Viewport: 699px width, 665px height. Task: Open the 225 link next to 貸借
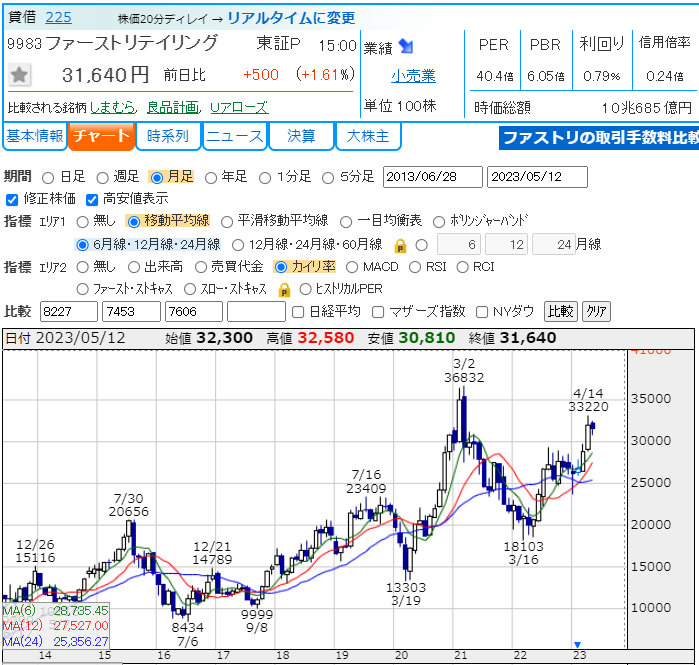pyautogui.click(x=58, y=18)
